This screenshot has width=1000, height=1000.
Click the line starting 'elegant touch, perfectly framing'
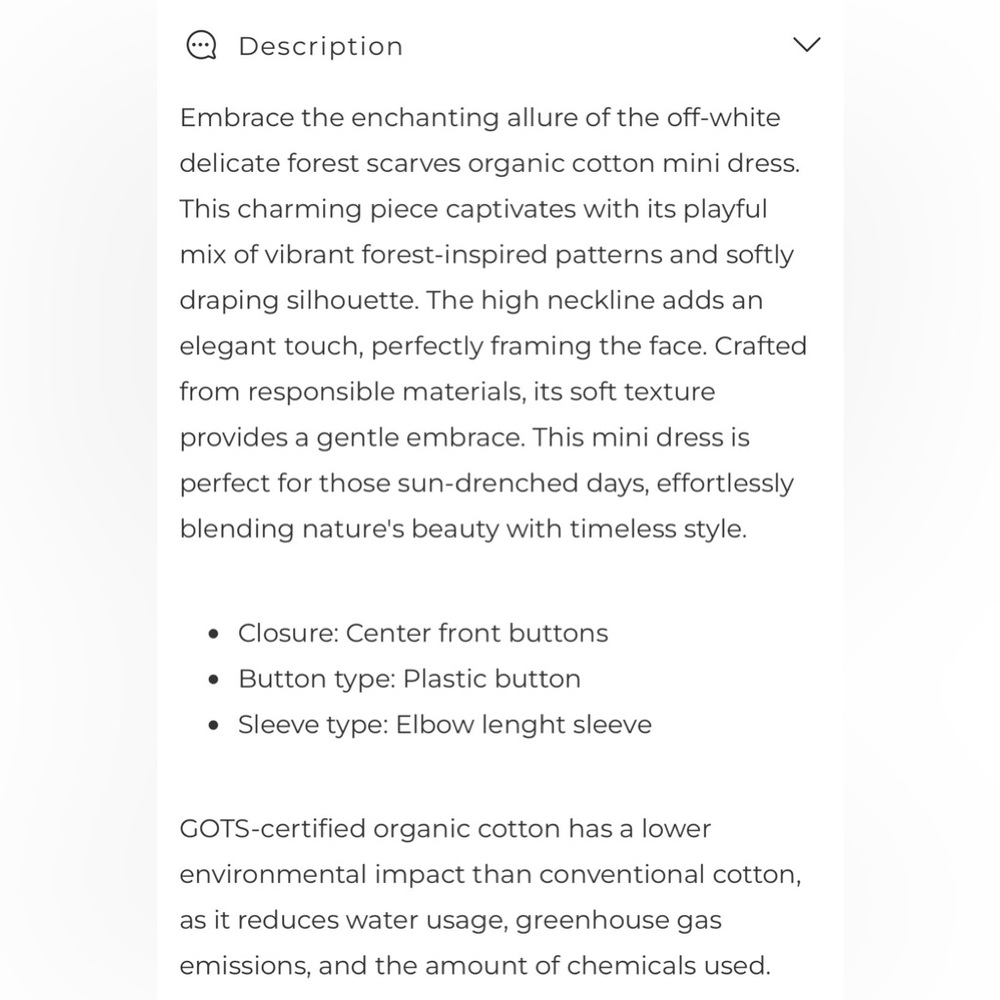click(493, 346)
